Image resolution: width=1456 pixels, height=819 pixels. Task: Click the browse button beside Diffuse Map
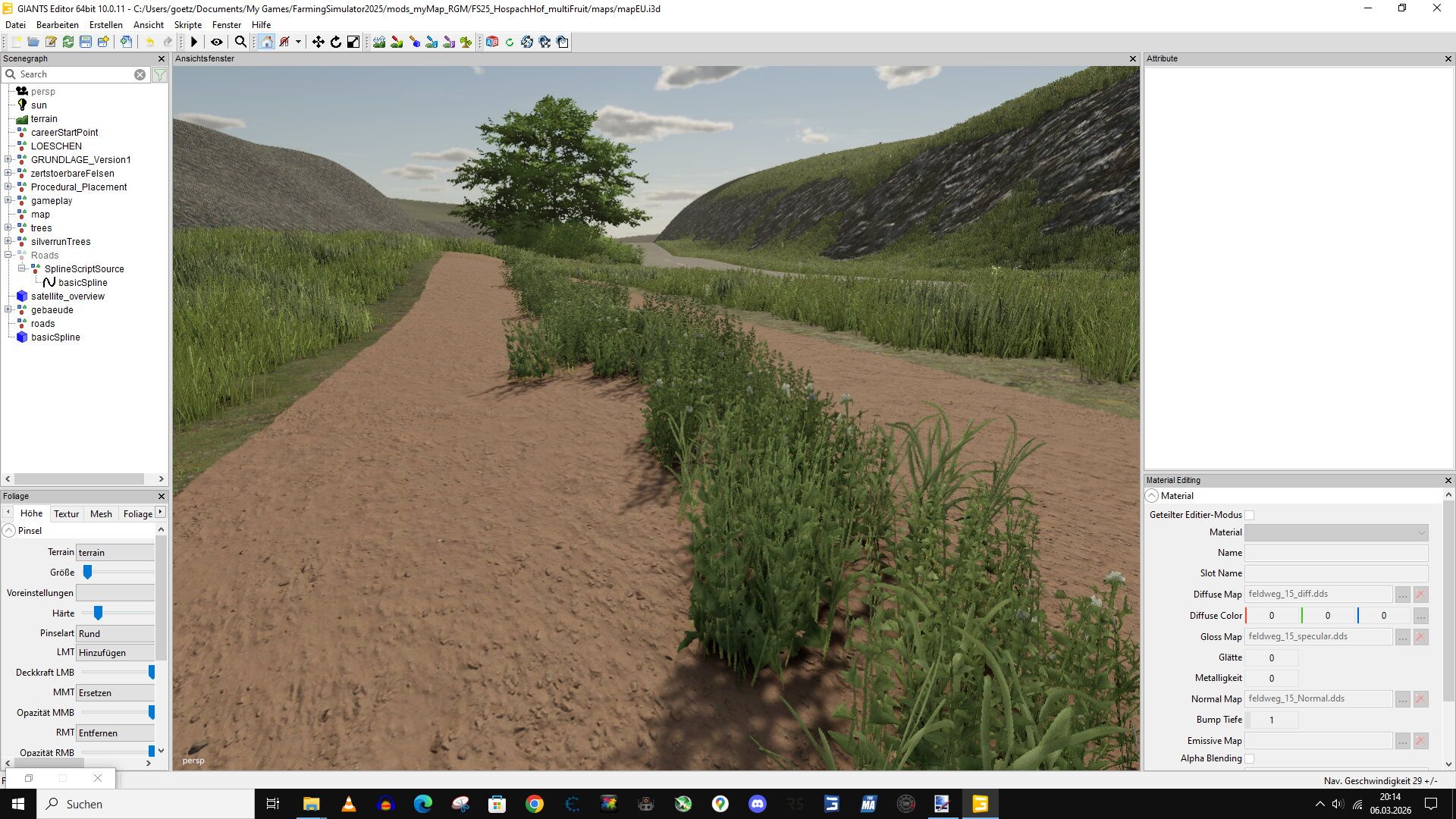(x=1401, y=595)
